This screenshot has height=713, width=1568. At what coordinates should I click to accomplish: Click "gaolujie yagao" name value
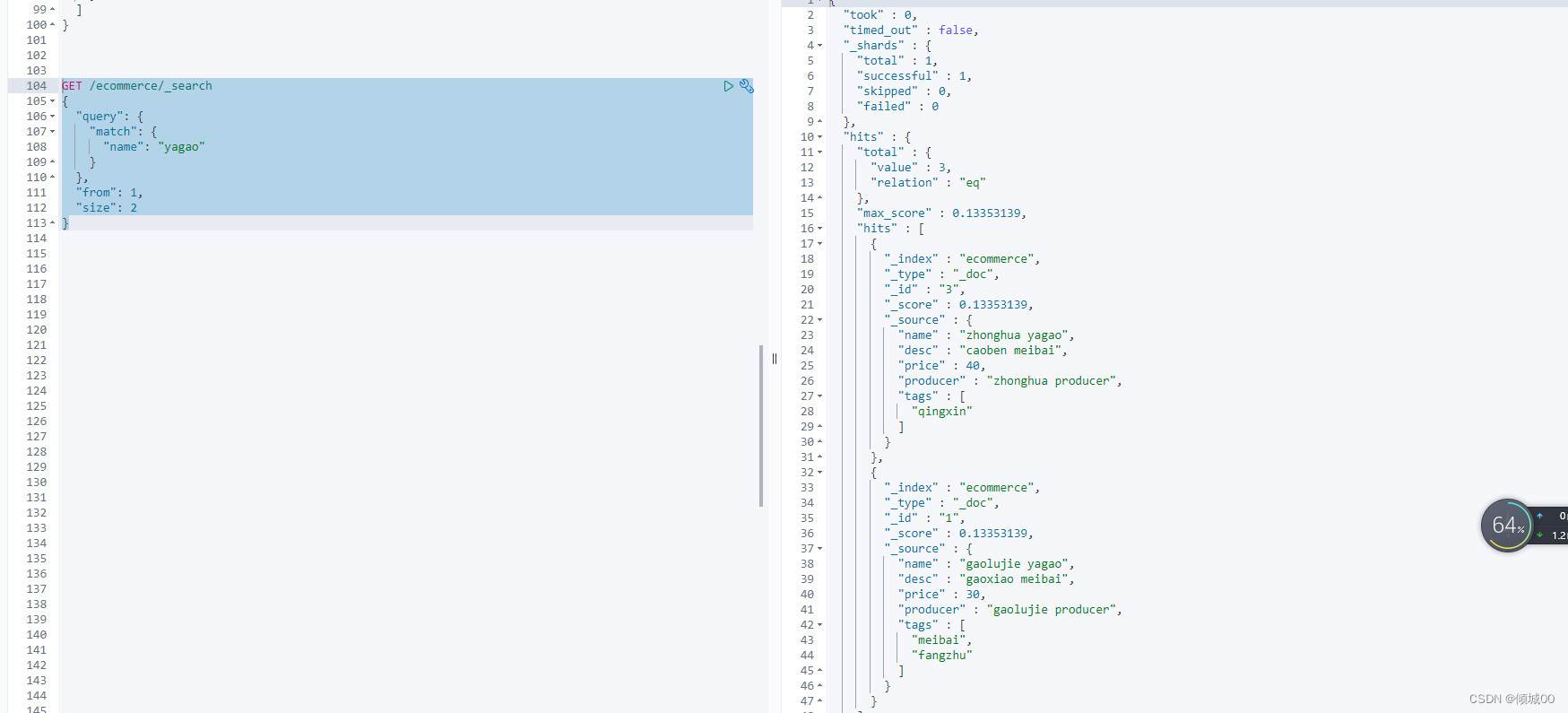coord(1016,564)
